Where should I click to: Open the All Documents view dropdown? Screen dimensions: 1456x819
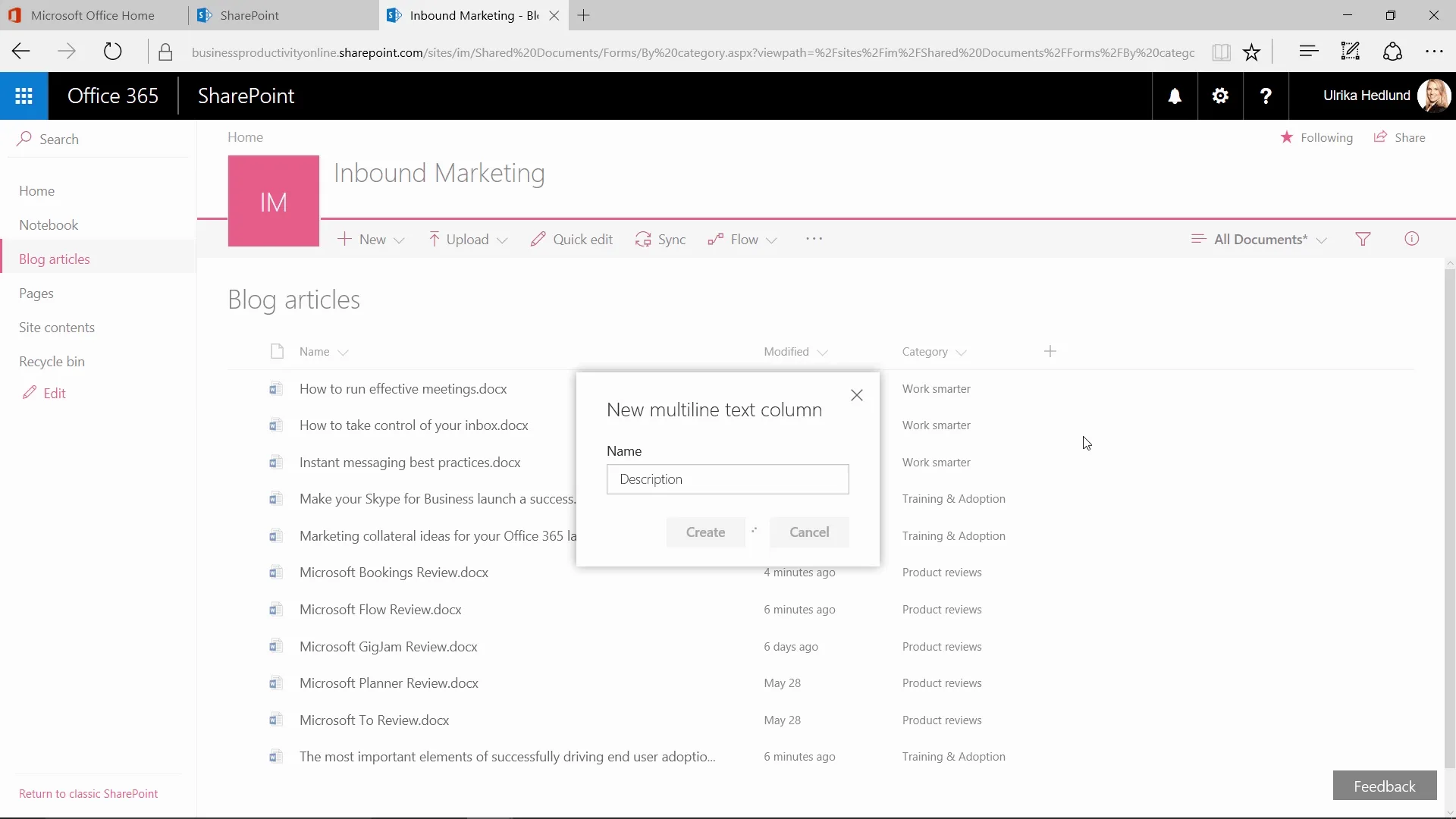click(x=1260, y=240)
